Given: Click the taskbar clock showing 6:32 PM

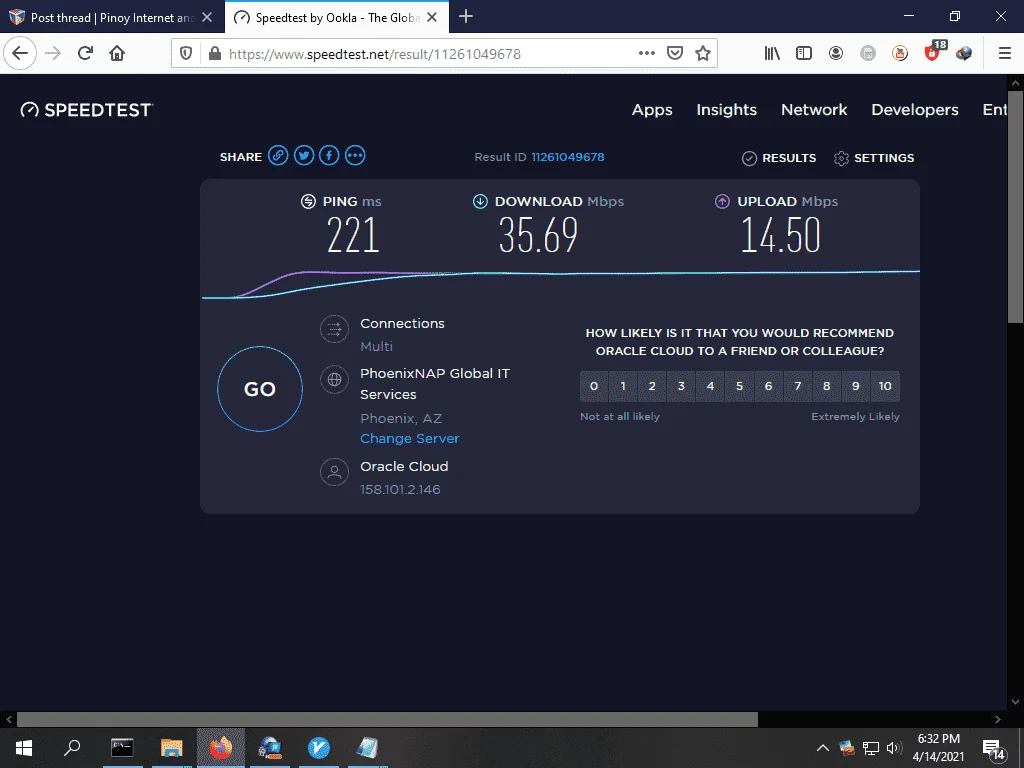Looking at the screenshot, I should (x=938, y=748).
